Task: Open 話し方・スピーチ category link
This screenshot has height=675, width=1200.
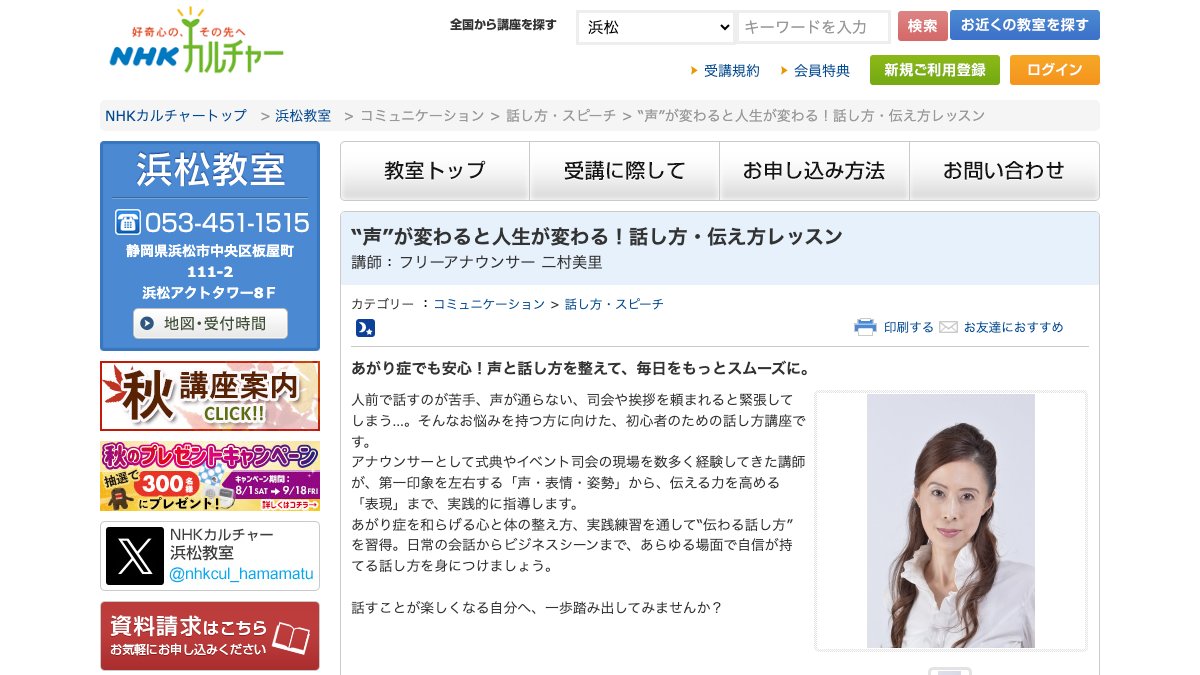Action: coord(614,304)
